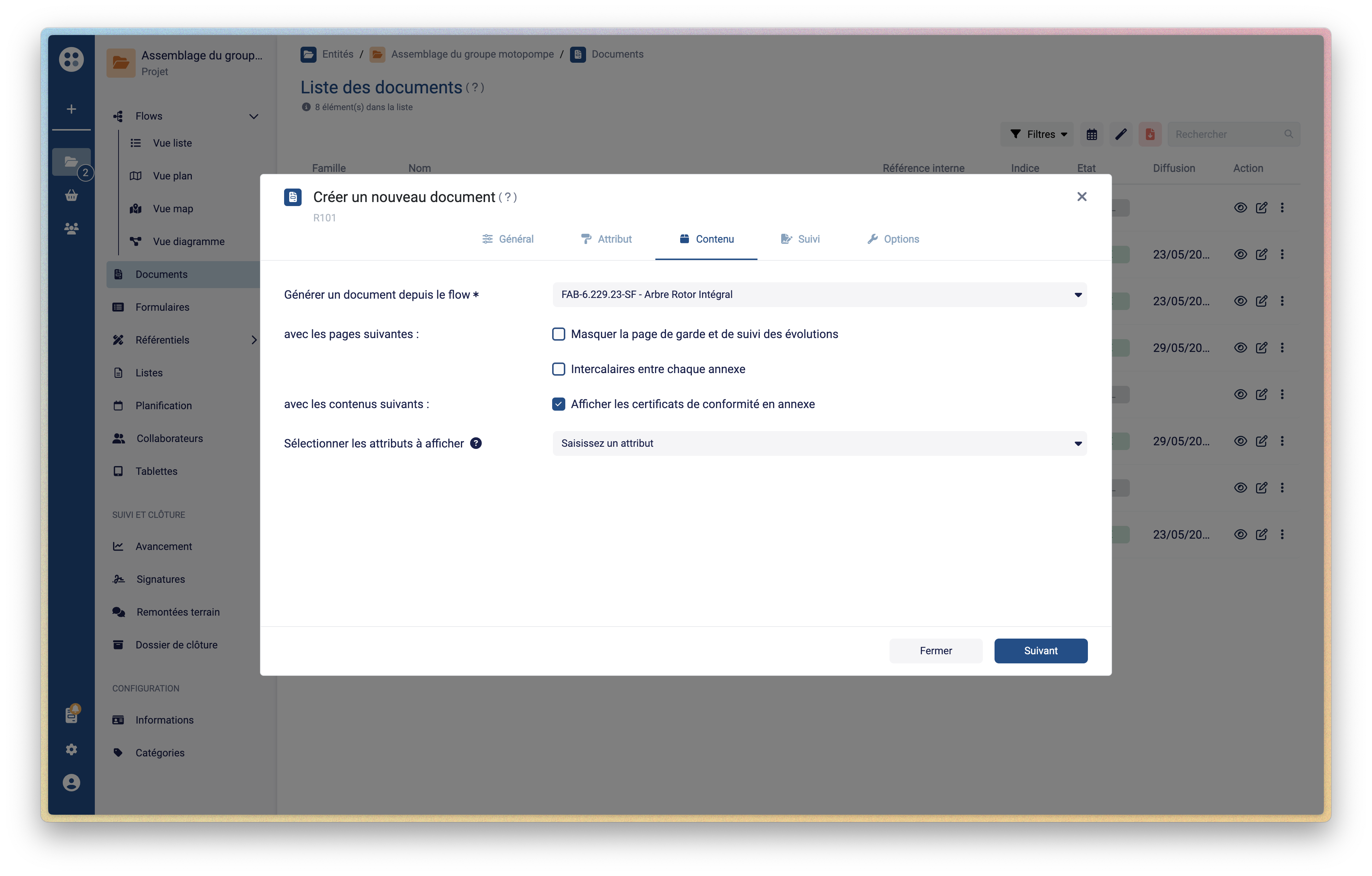Screen dimensions: 1372x876
Task: Click the red PDF export icon
Action: [x=1150, y=135]
